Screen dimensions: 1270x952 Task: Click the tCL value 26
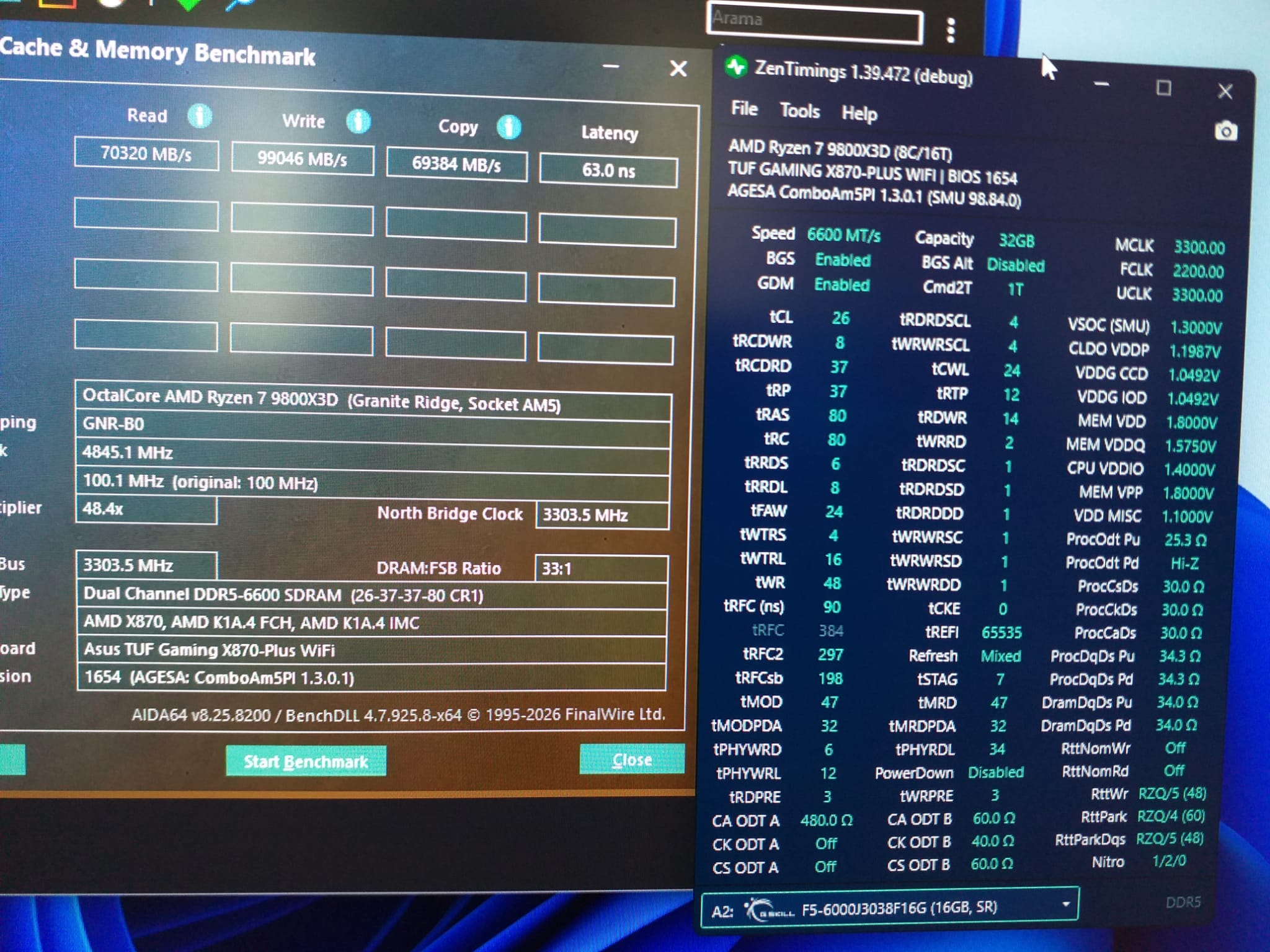[x=841, y=319]
